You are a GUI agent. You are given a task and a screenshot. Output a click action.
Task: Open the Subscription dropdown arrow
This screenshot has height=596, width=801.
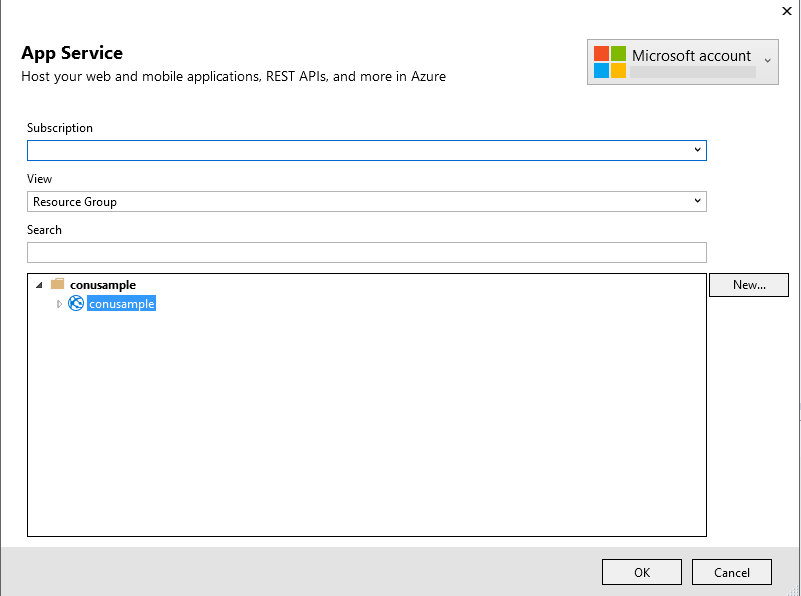click(x=697, y=150)
